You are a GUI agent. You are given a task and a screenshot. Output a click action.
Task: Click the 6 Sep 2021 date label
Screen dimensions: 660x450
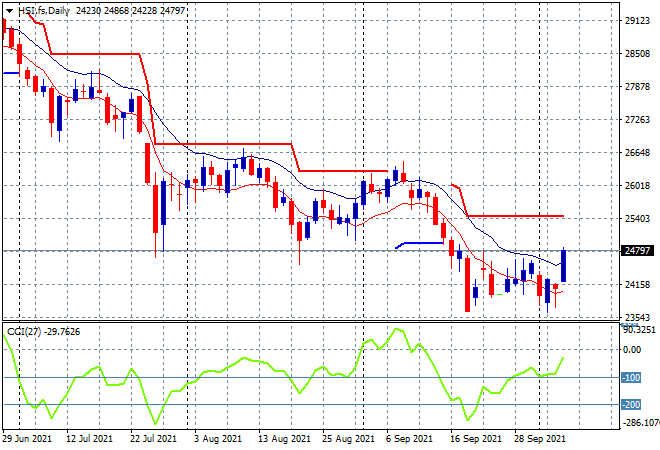[409, 439]
